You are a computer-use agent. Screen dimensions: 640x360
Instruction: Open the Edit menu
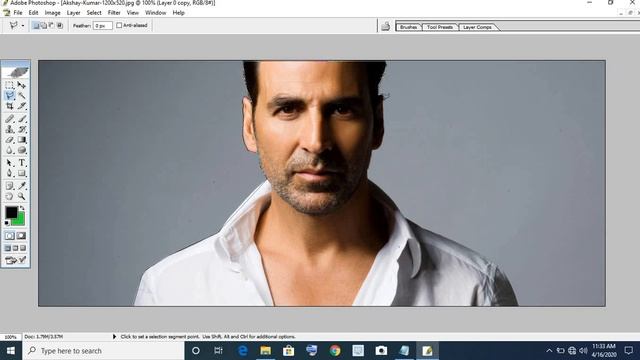tap(33, 13)
